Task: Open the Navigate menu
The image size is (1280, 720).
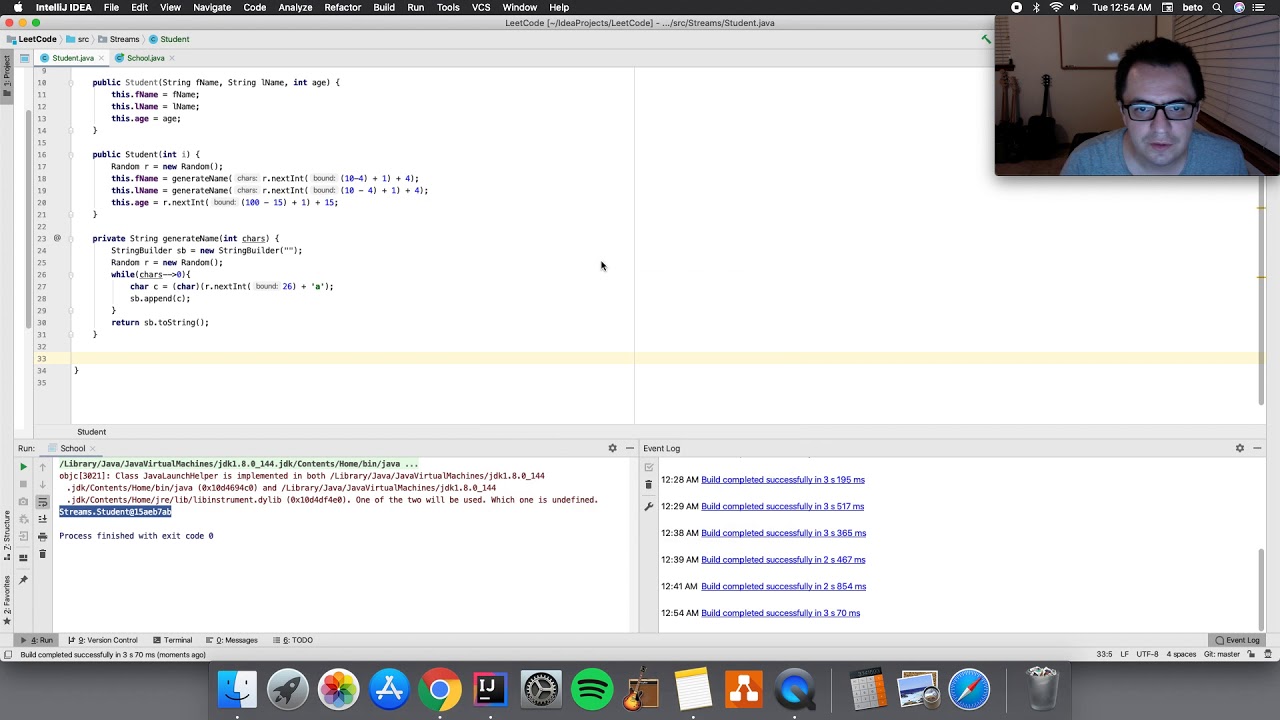Action: (212, 7)
